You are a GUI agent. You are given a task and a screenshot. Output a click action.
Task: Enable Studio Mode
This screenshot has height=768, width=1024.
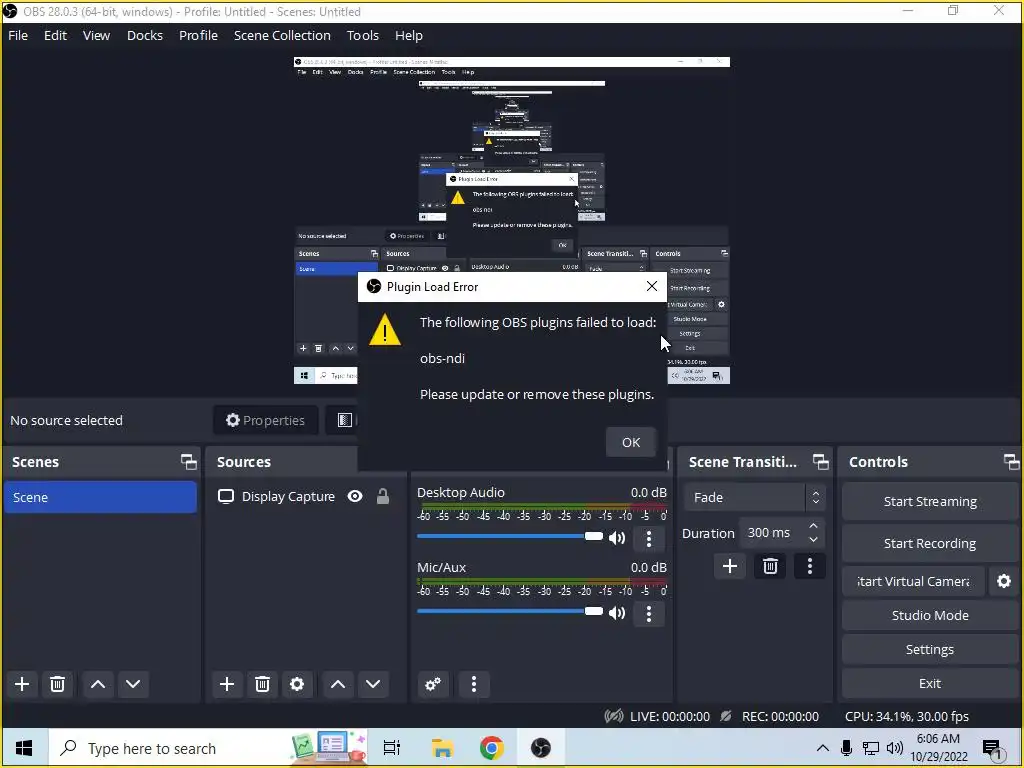pyautogui.click(x=930, y=615)
